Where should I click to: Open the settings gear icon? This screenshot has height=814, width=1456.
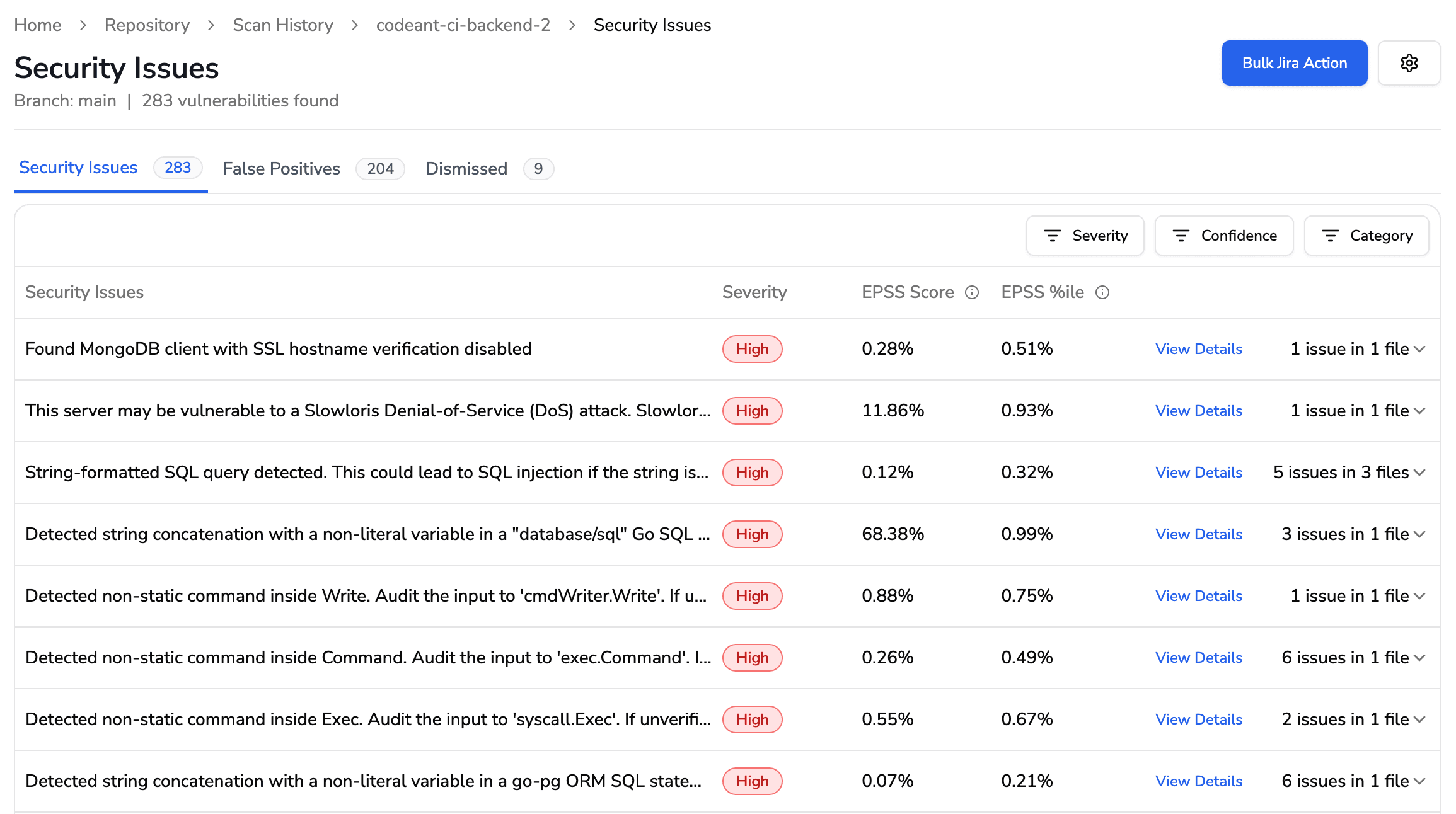coord(1409,63)
